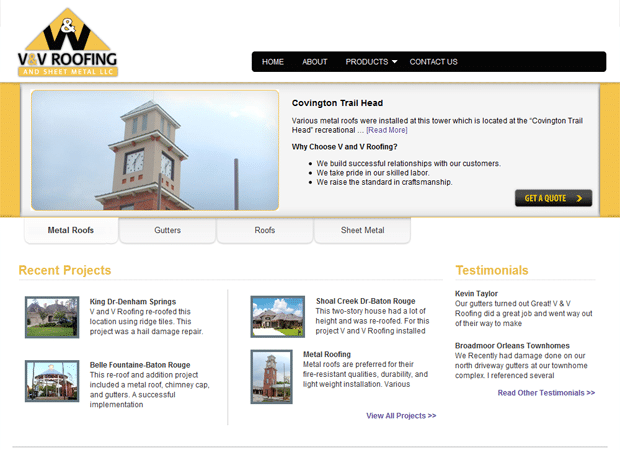This screenshot has height=450, width=620.
Task: Open the PRODUCTS menu
Action: pos(367,62)
